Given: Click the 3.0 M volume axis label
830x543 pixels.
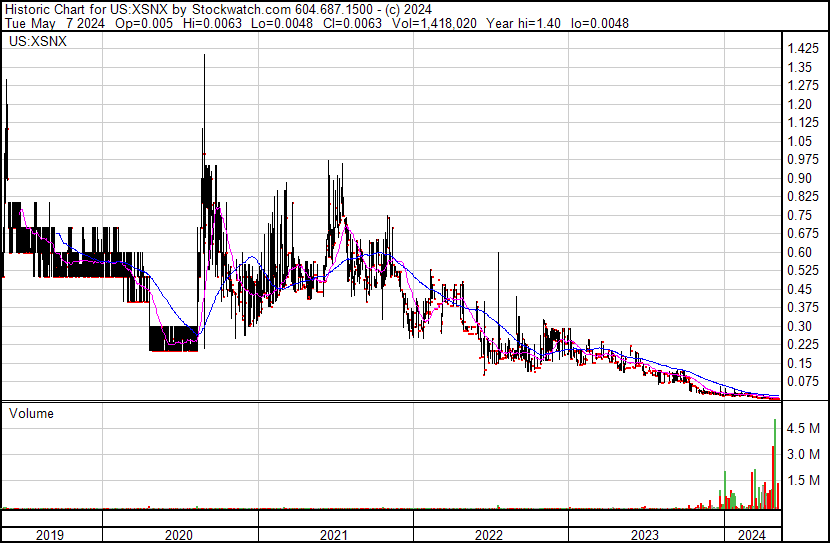Looking at the screenshot, I should (x=804, y=454).
